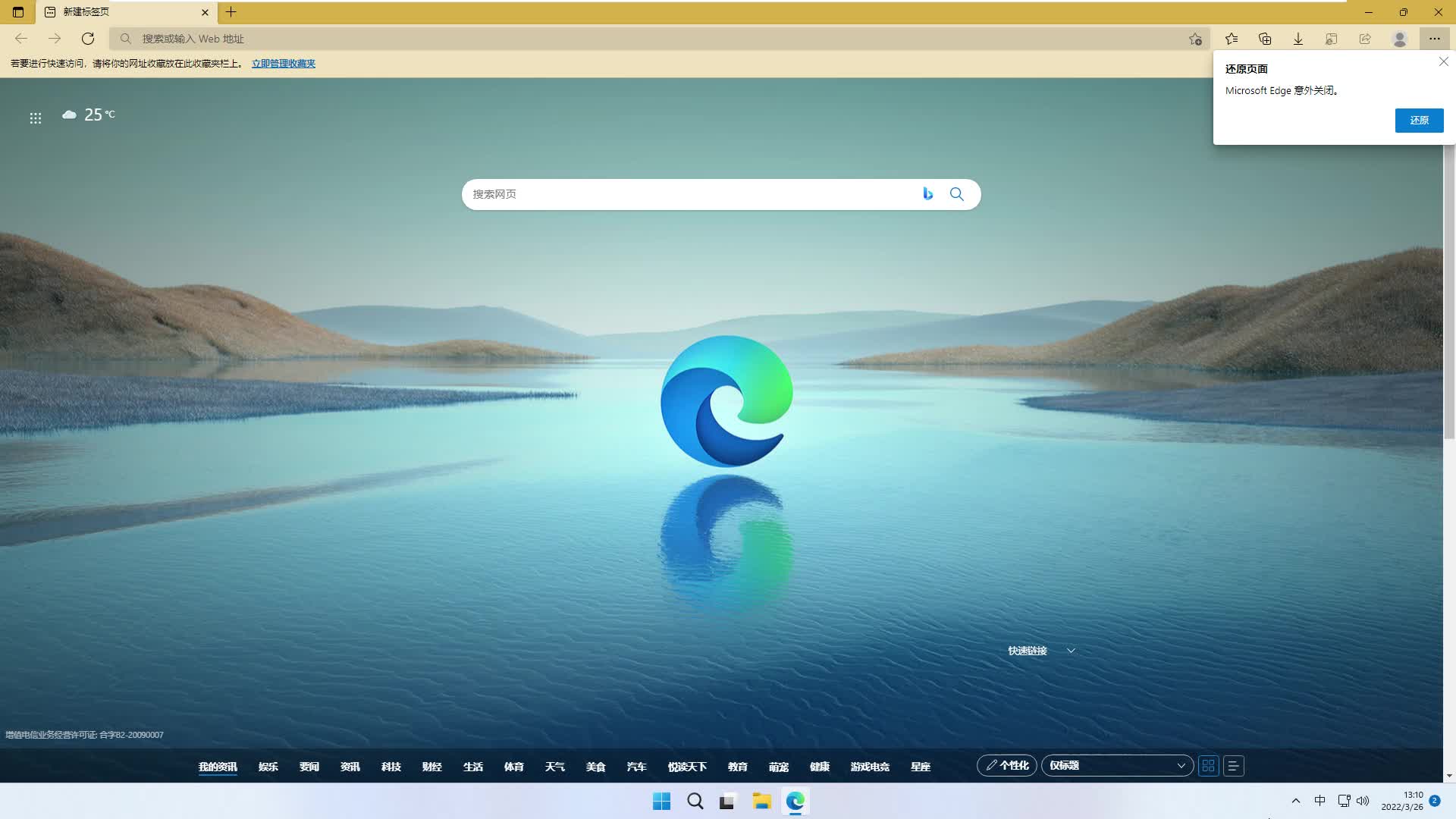Image resolution: width=1456 pixels, height=819 pixels.
Task: Click the 中 input method indicator
Action: 1320,801
